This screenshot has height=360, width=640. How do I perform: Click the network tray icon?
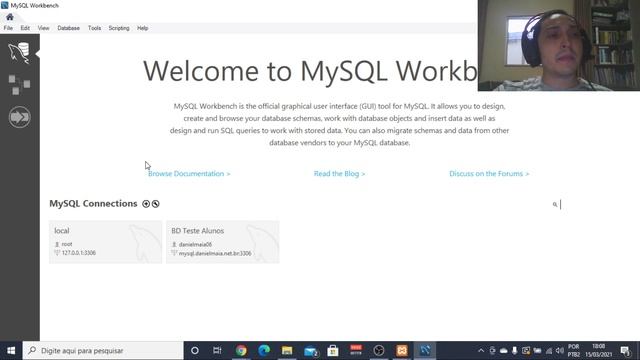[549, 351]
